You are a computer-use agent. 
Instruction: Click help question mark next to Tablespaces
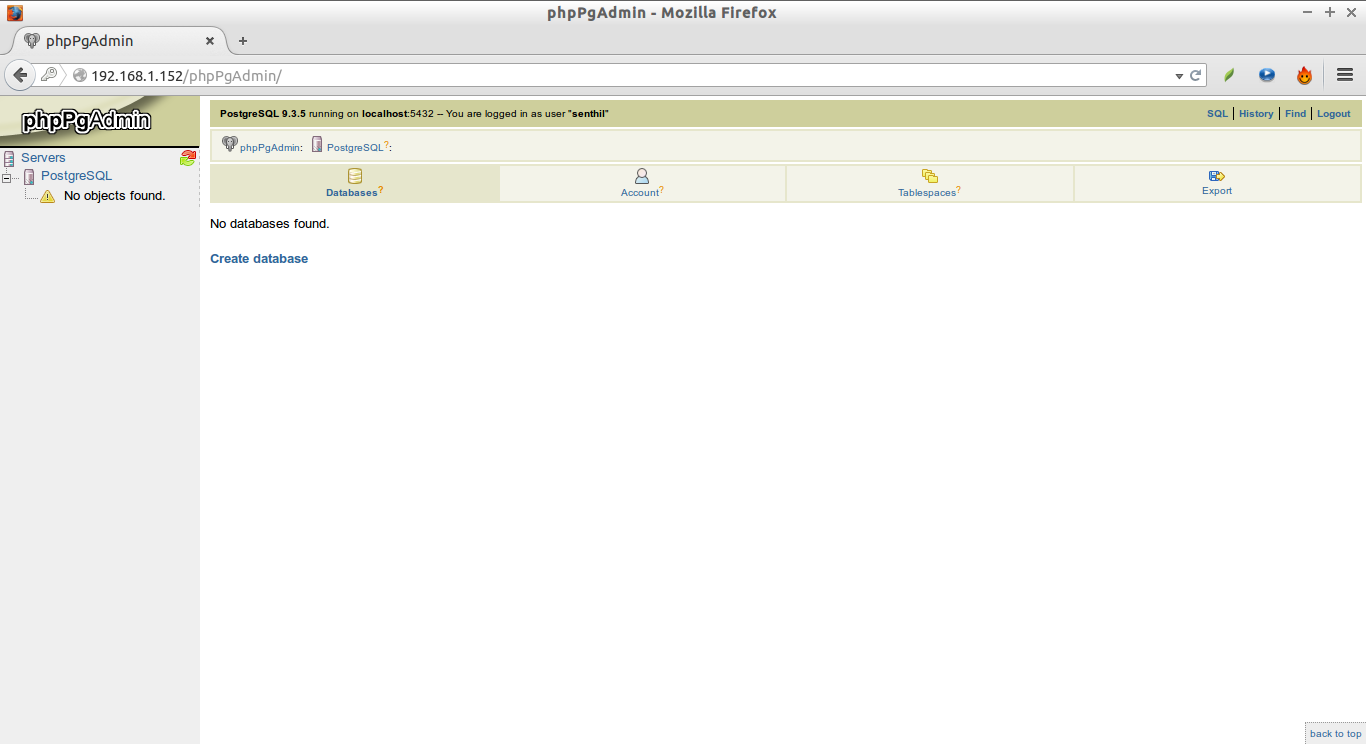click(959, 190)
